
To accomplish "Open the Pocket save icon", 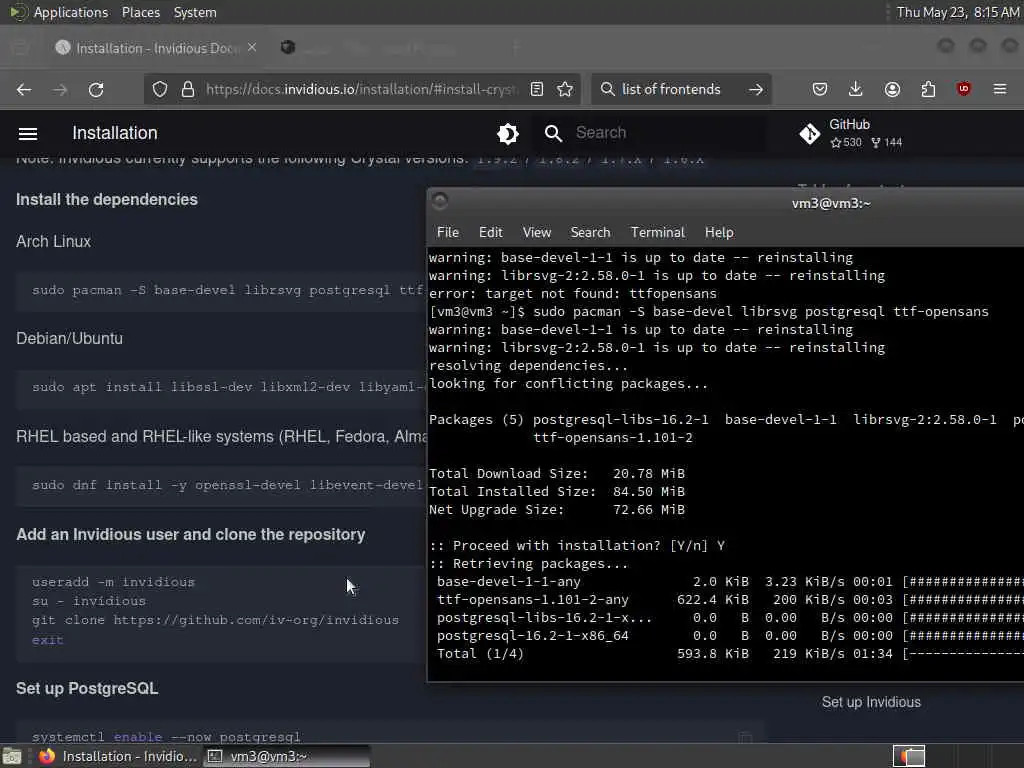I will click(x=820, y=89).
